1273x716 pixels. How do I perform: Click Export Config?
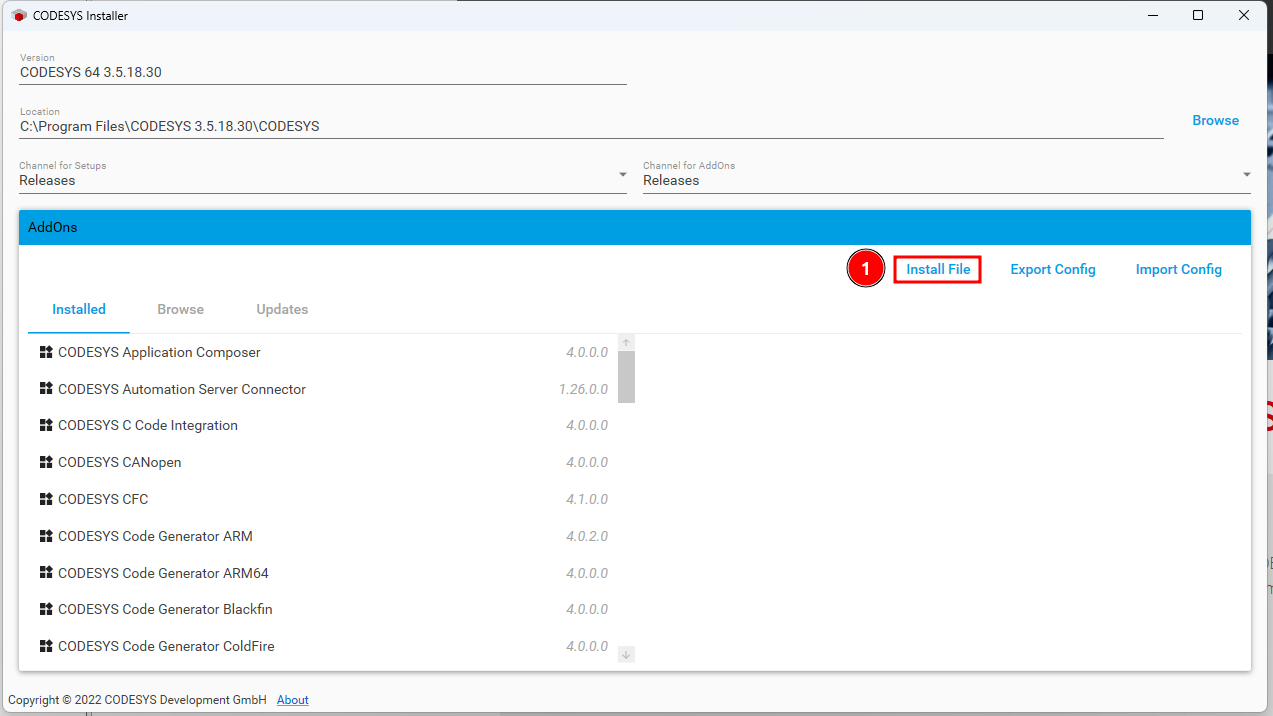(x=1053, y=269)
